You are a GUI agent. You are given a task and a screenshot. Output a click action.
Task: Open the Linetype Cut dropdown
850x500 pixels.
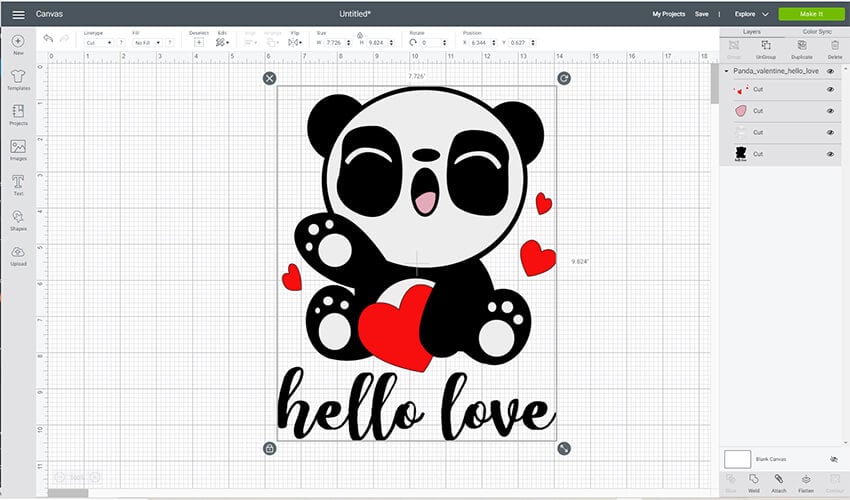(x=99, y=43)
